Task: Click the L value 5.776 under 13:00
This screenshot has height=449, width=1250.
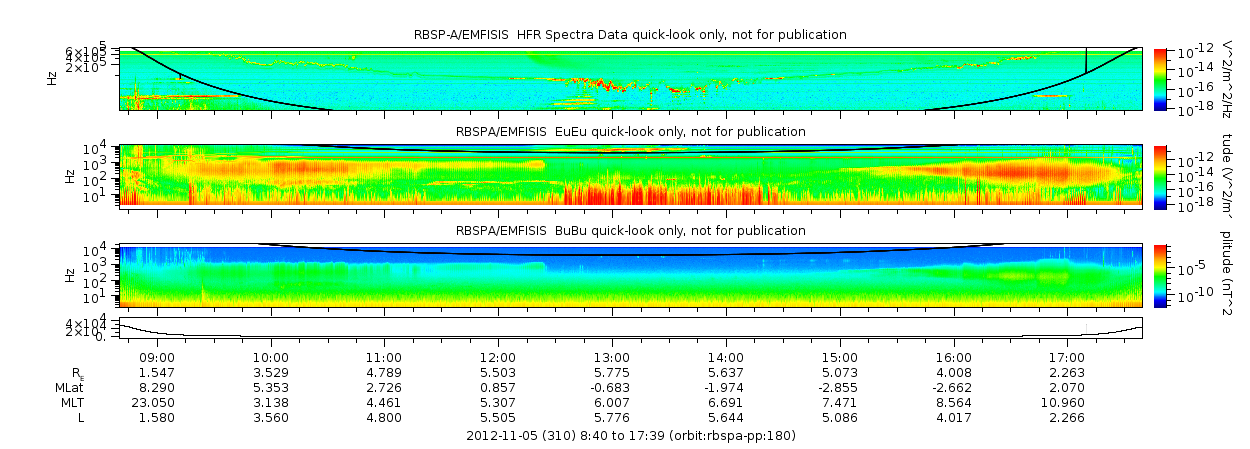Action: pos(612,417)
